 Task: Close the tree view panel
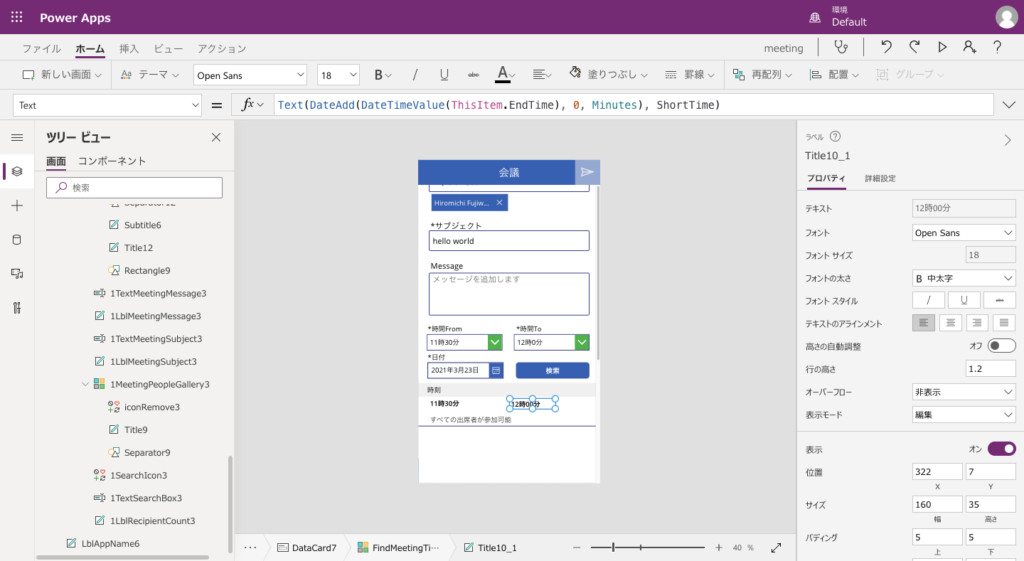click(216, 137)
